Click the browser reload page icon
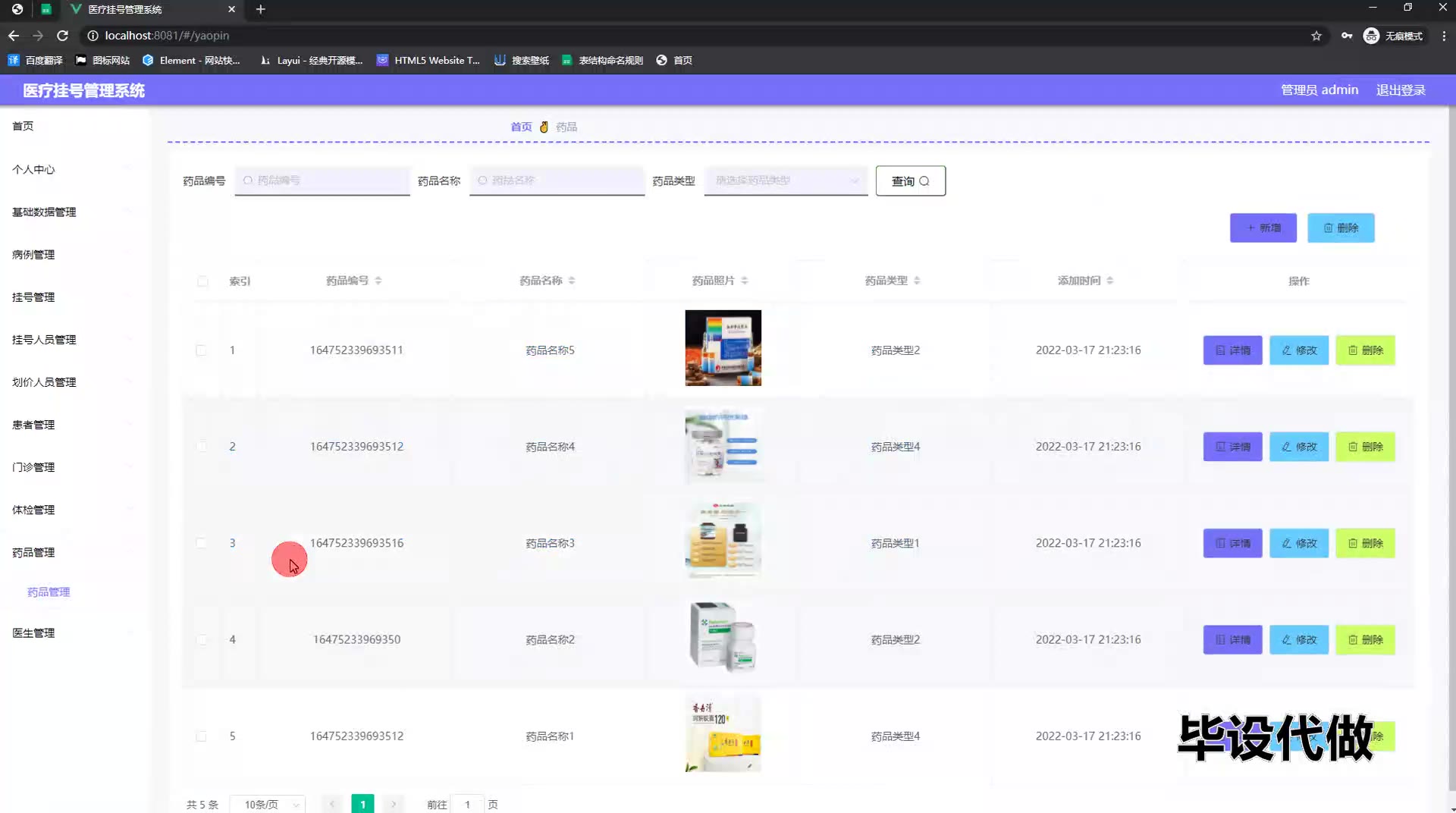Image resolution: width=1456 pixels, height=813 pixels. 62,36
